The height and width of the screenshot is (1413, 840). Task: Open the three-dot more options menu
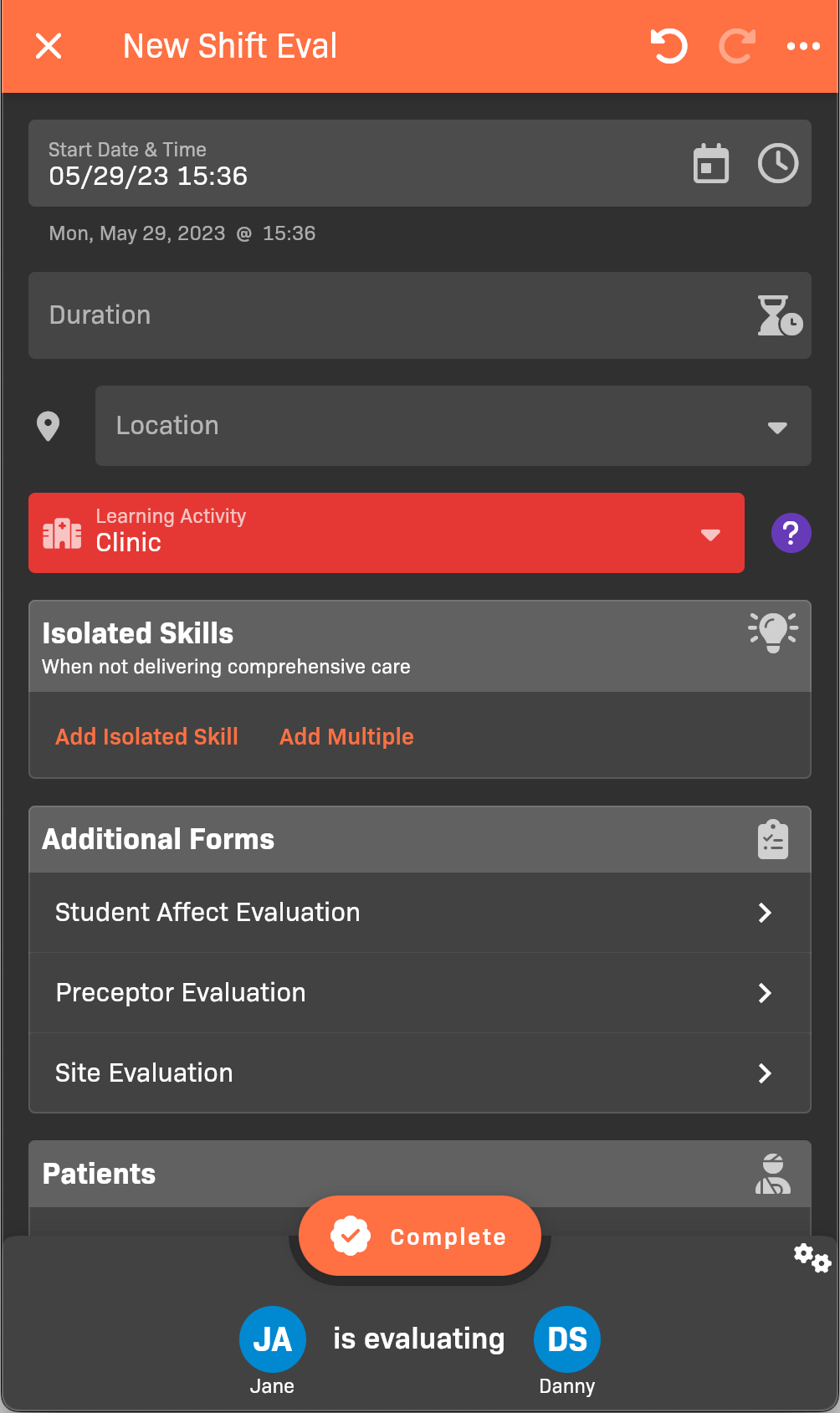point(803,46)
